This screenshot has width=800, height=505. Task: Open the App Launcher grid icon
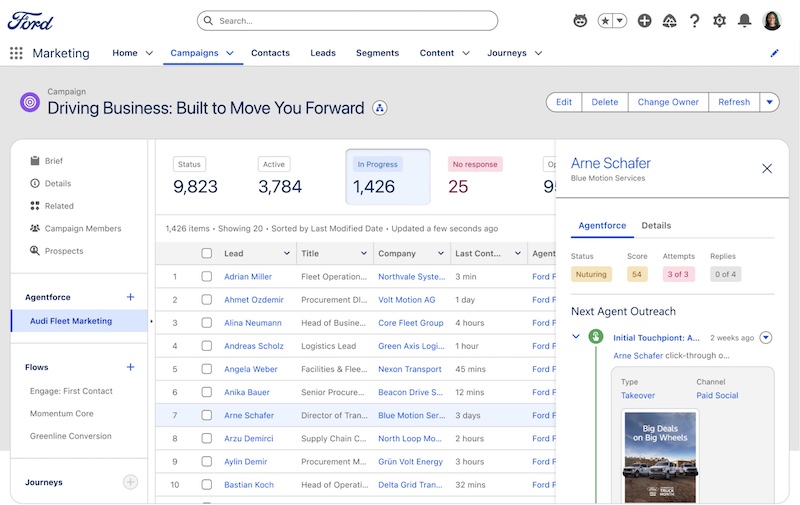[16, 53]
